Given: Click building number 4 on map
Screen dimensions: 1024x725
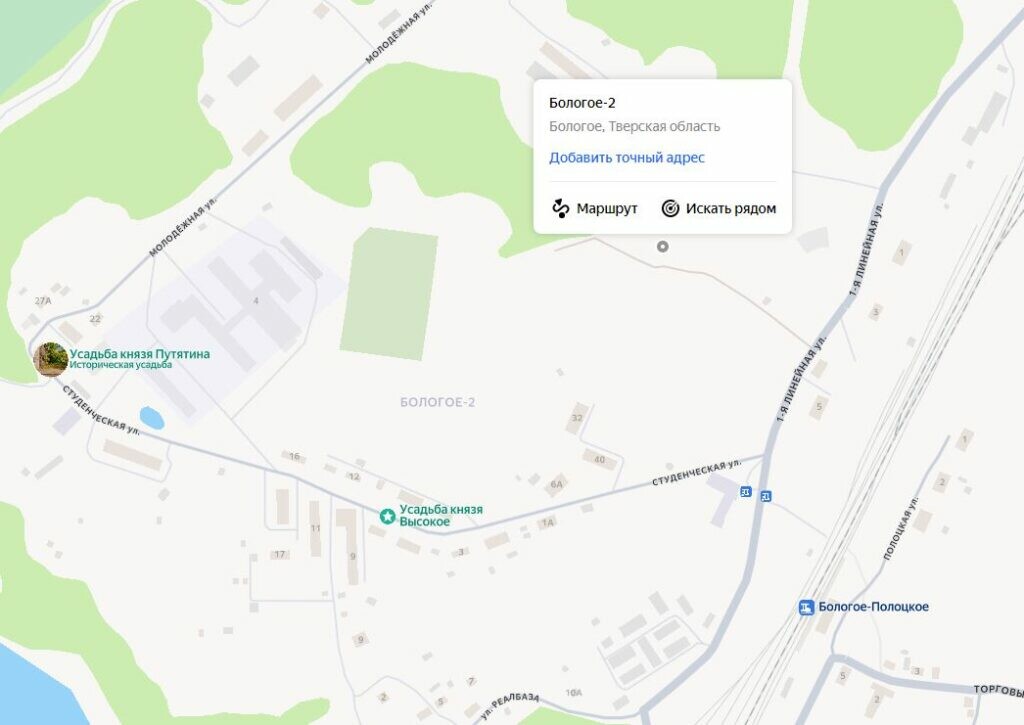Looking at the screenshot, I should pos(256,300).
